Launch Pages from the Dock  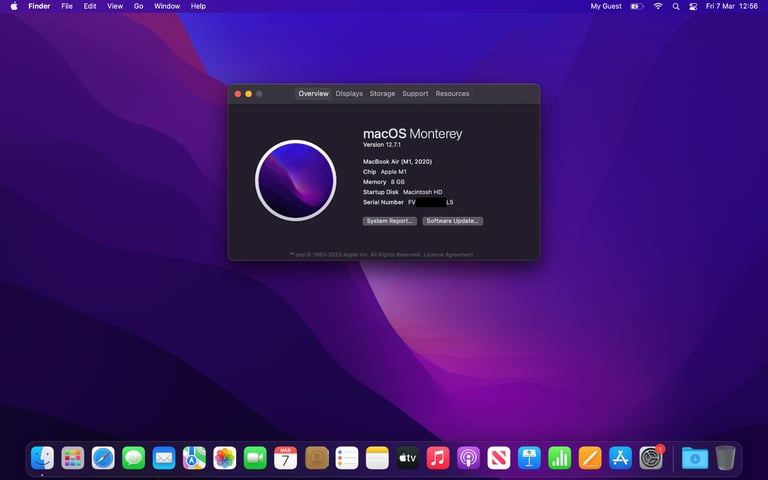coord(590,458)
